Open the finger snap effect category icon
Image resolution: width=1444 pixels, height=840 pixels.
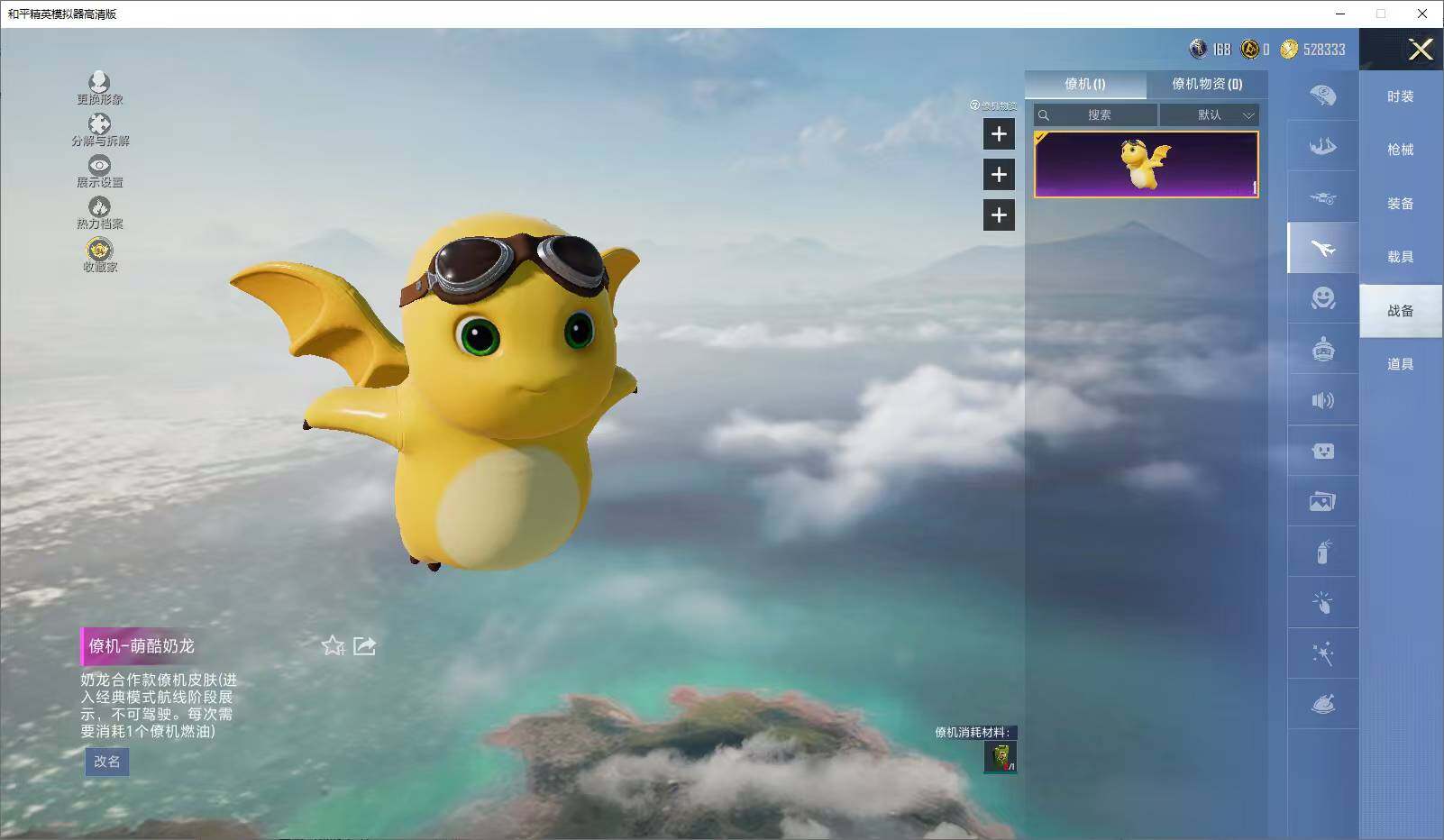(1322, 602)
